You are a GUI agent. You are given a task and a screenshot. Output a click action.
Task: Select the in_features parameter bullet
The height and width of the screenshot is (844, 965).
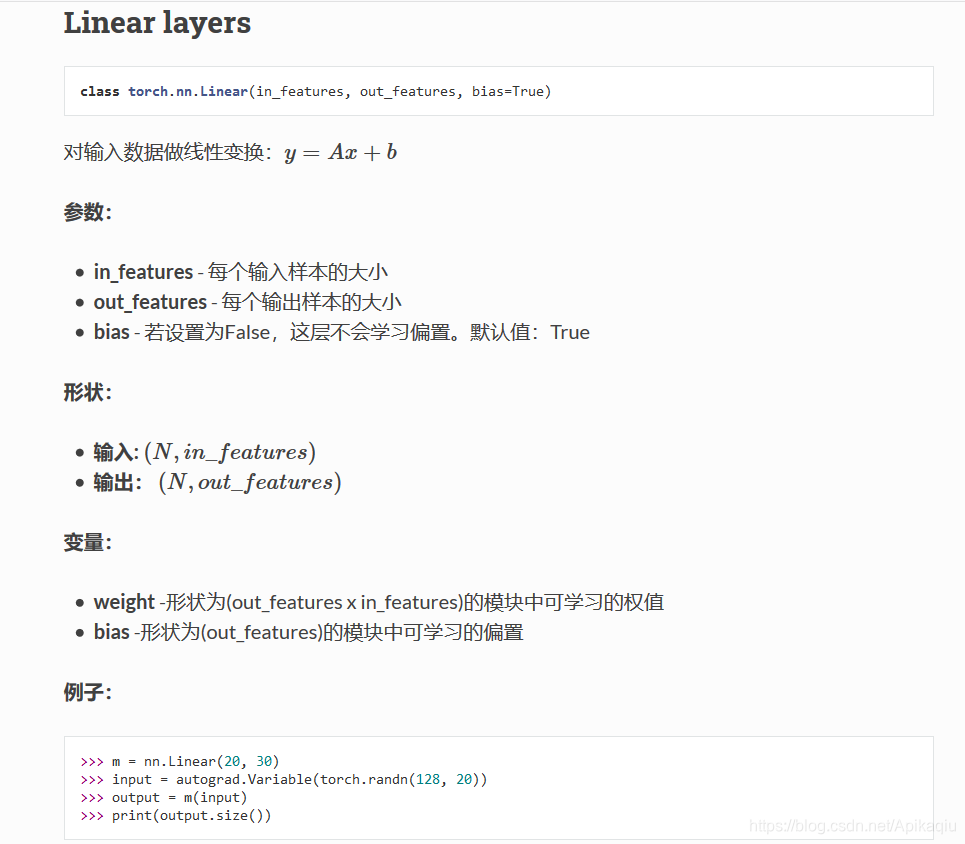tap(241, 271)
